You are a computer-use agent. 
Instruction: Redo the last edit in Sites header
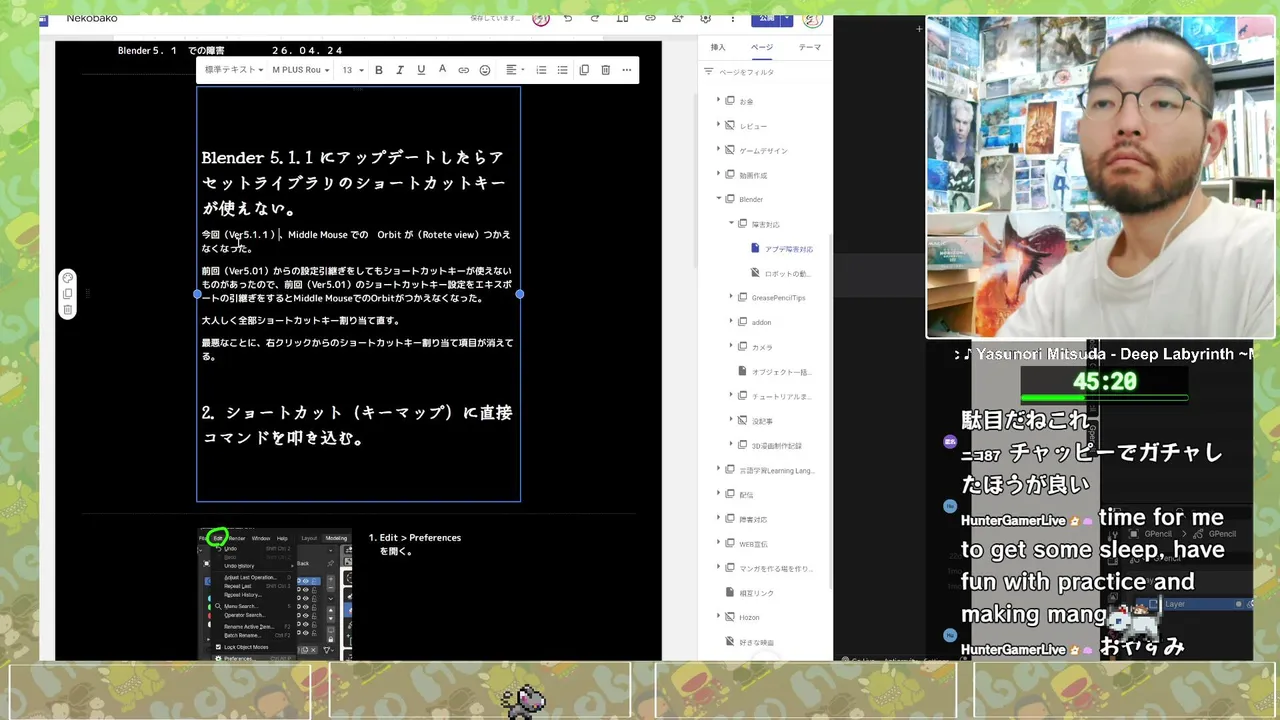click(x=595, y=18)
